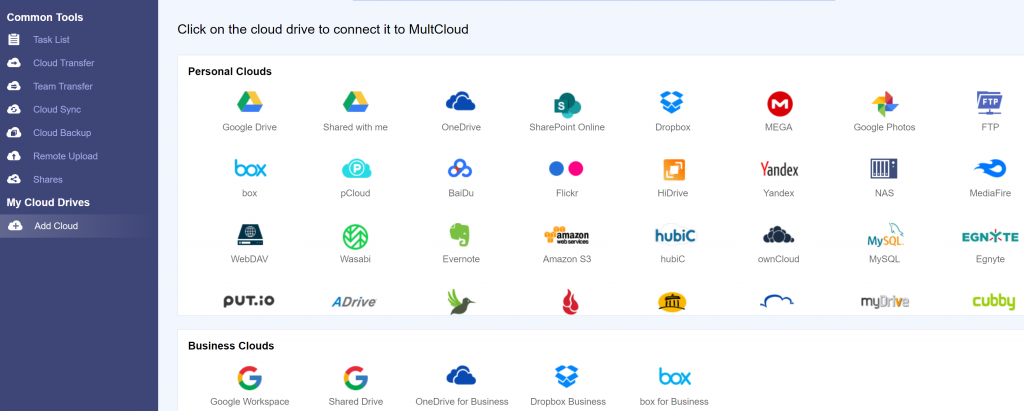
Task: Connect Amazon S3 storage
Action: pyautogui.click(x=567, y=236)
